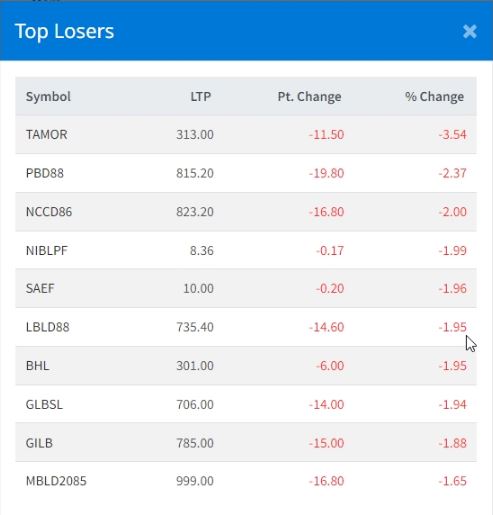Click the Top Losers title text
The image size is (493, 515).
[64, 32]
